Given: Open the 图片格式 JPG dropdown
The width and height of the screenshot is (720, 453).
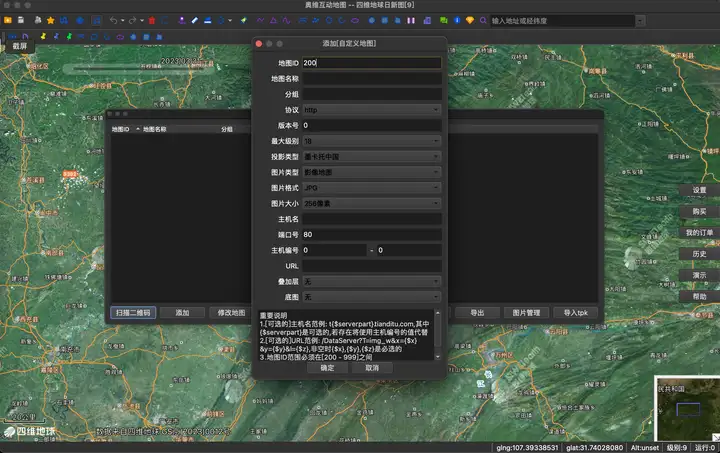Looking at the screenshot, I should [x=371, y=188].
